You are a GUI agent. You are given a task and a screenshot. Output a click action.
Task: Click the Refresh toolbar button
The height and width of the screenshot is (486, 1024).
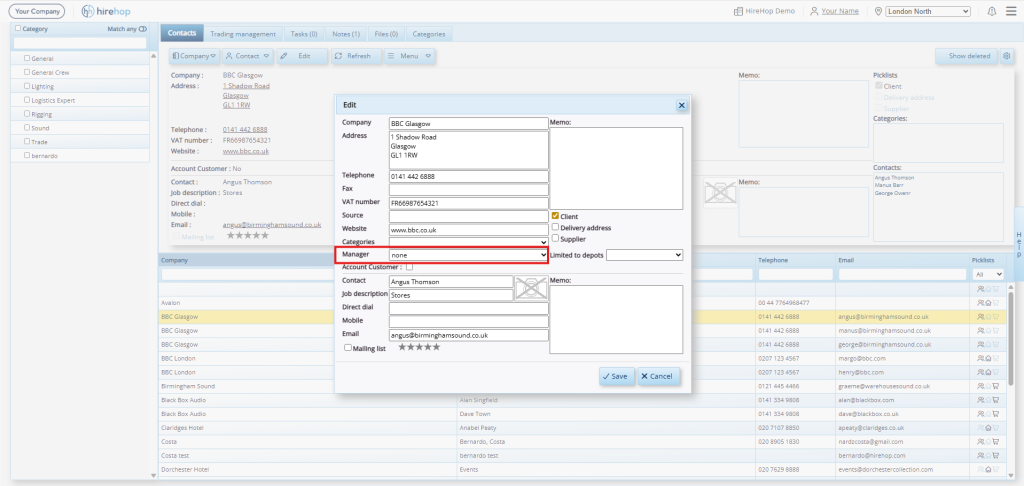coord(356,56)
